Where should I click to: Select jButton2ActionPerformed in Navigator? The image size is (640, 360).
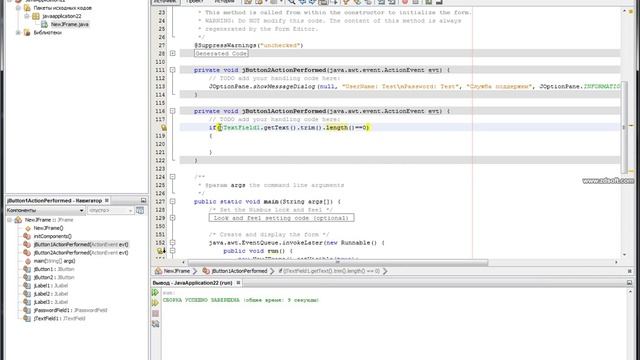81,253
